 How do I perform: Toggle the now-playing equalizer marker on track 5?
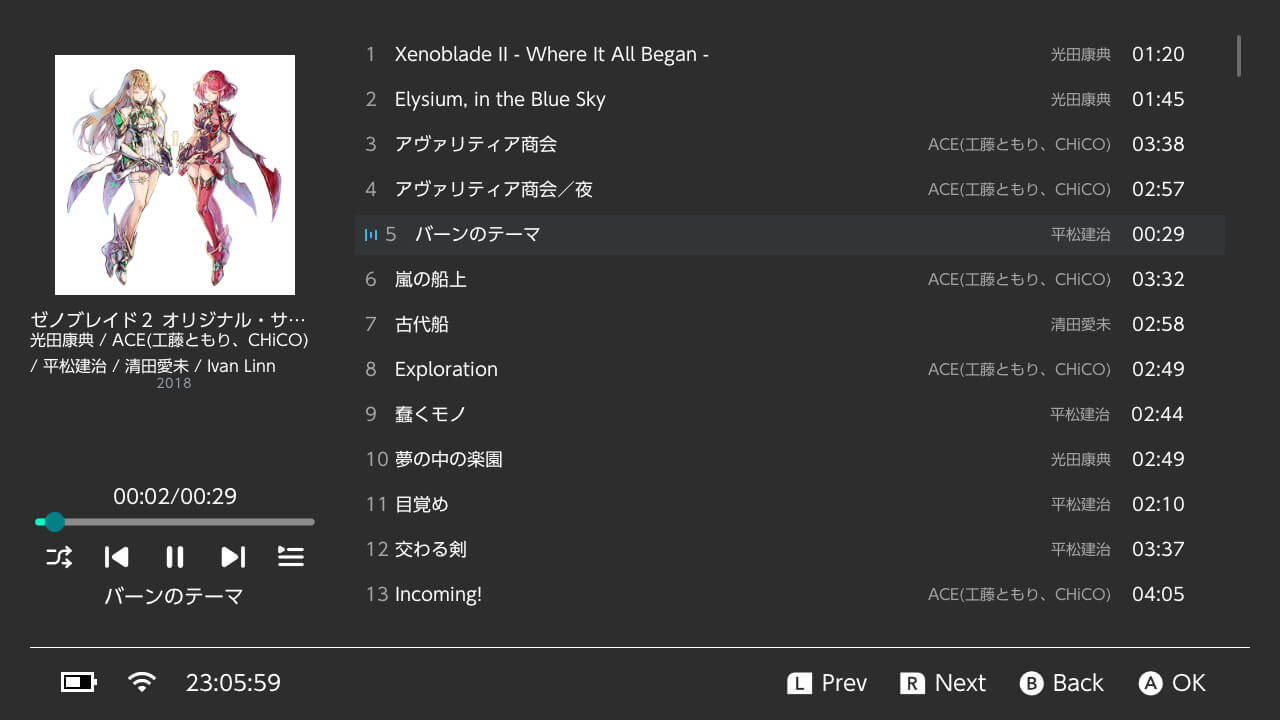371,234
